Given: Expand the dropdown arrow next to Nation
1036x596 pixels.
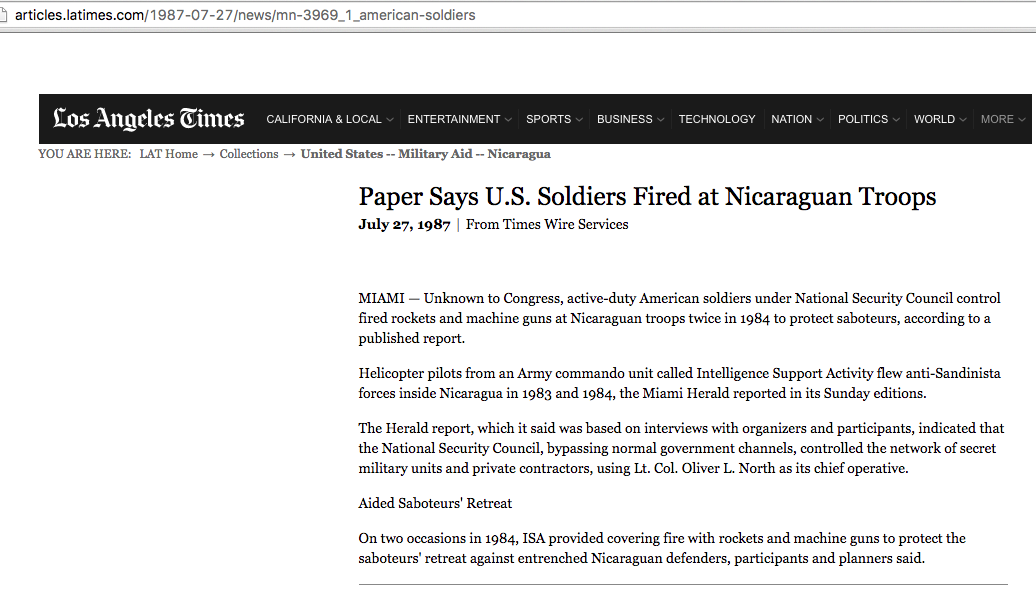Looking at the screenshot, I should [820, 120].
